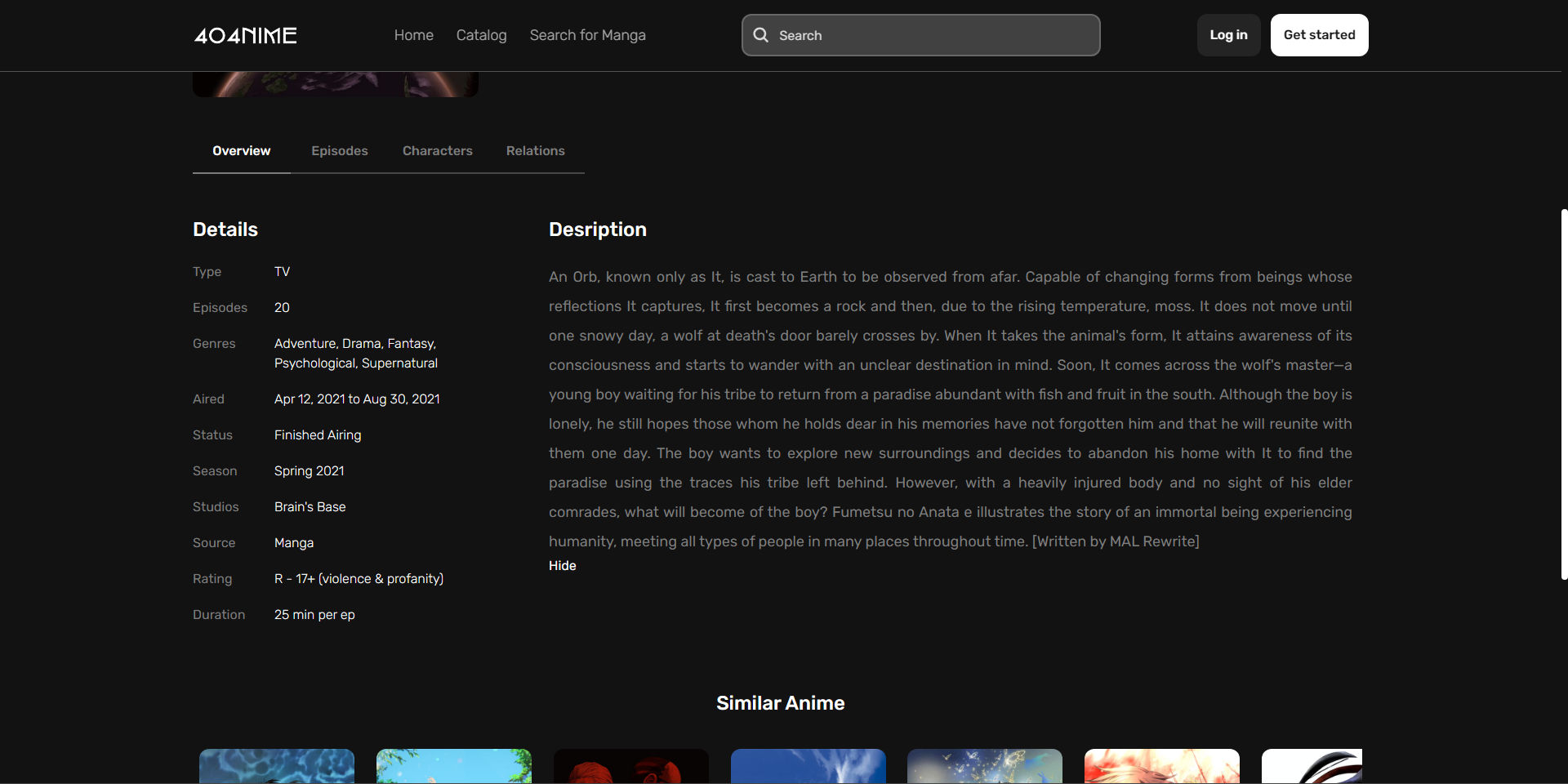Click the 'Finished Airing' status value

click(x=318, y=435)
